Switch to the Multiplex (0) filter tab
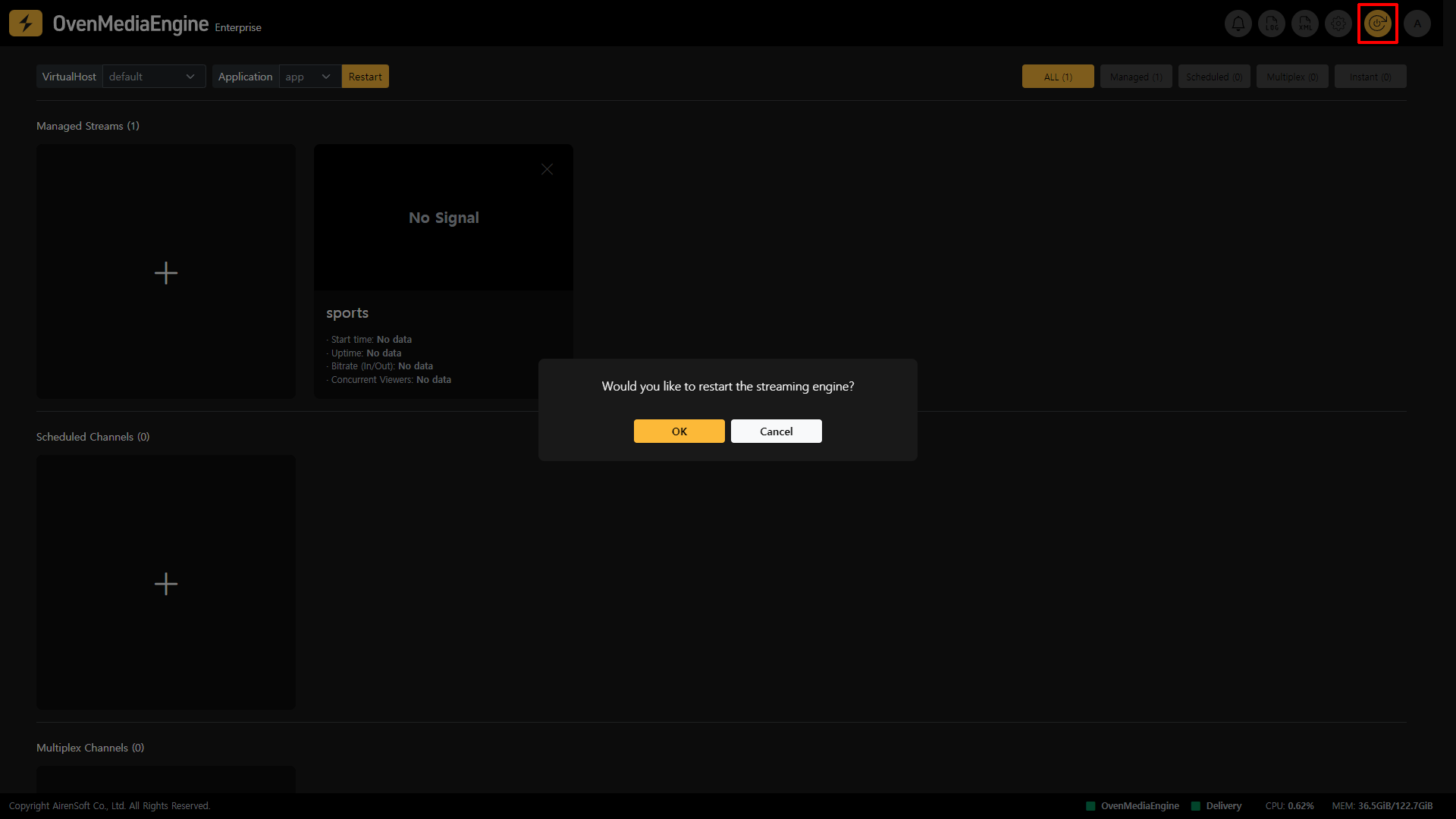The height and width of the screenshot is (819, 1456). pos(1292,77)
